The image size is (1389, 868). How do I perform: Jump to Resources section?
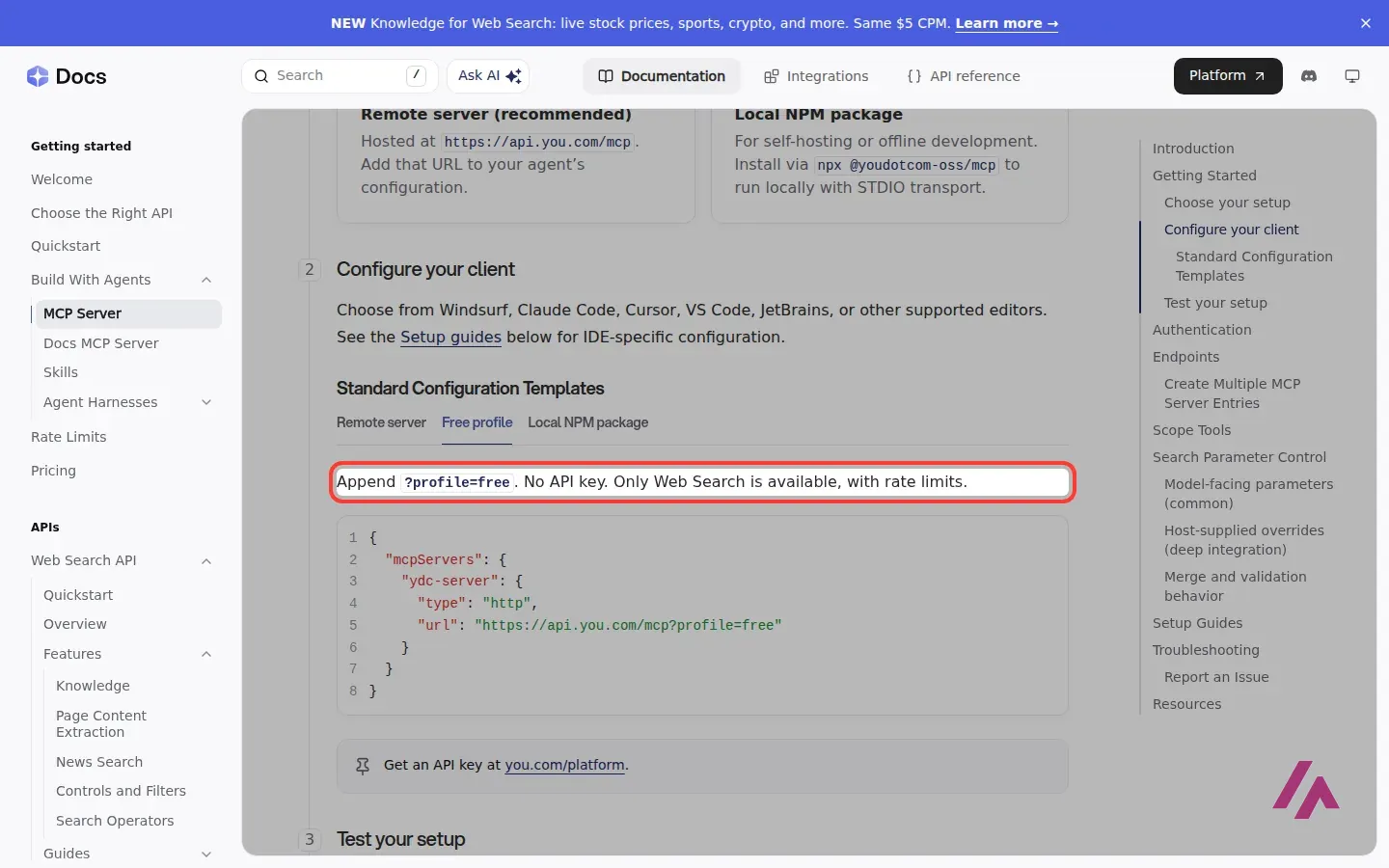click(1187, 704)
